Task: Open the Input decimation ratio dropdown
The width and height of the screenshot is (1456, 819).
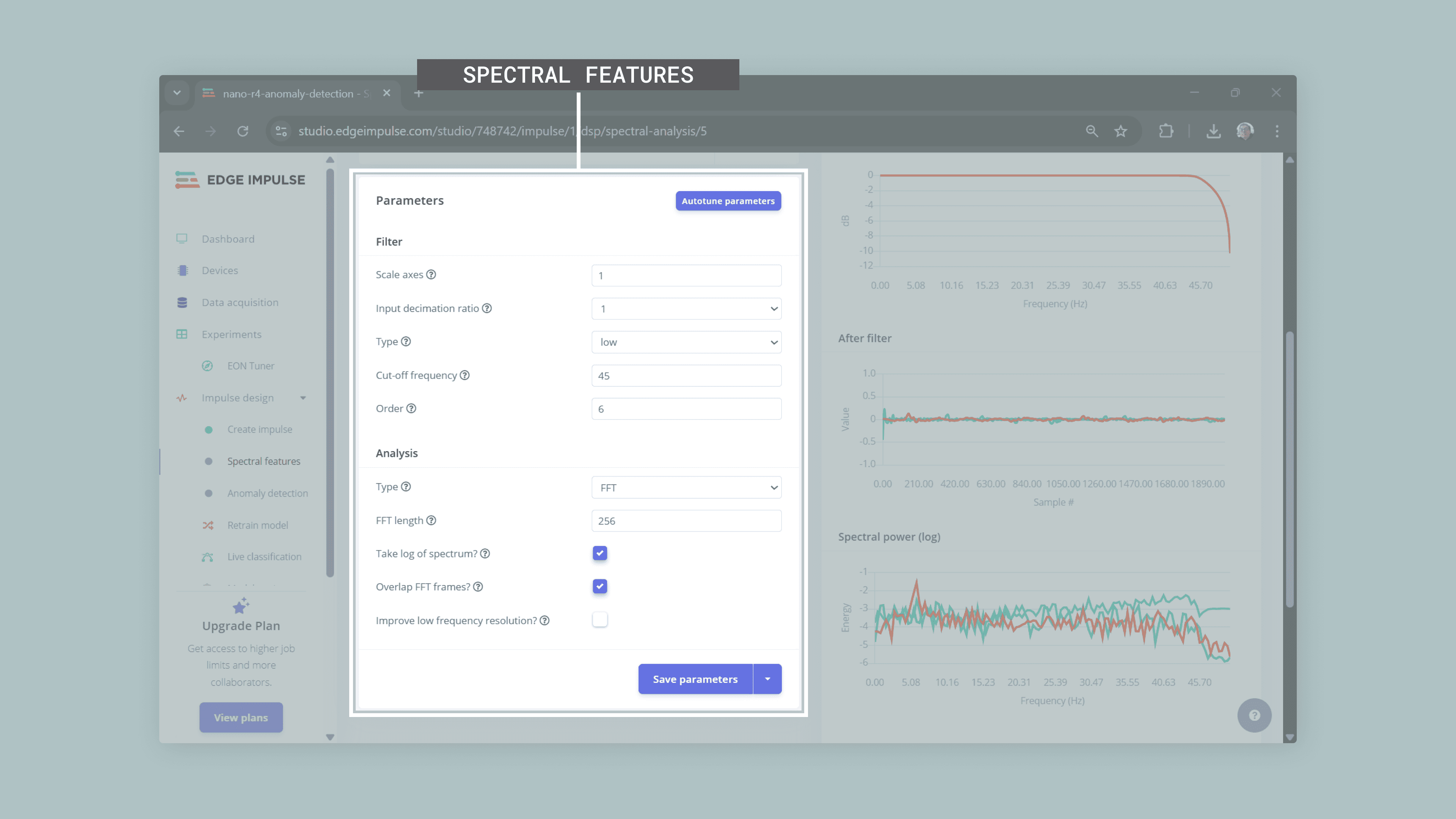Action: 686,309
